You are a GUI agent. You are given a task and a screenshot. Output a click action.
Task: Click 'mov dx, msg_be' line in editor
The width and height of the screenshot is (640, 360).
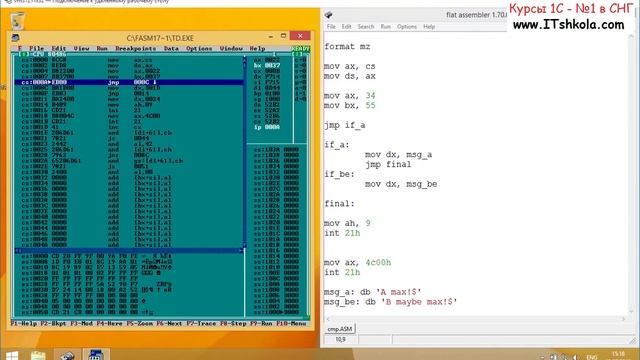tap(401, 184)
